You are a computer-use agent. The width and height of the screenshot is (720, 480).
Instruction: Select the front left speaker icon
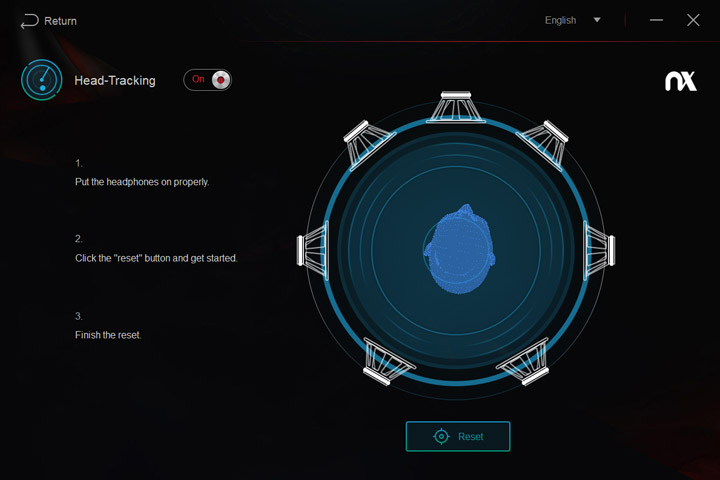pos(368,144)
